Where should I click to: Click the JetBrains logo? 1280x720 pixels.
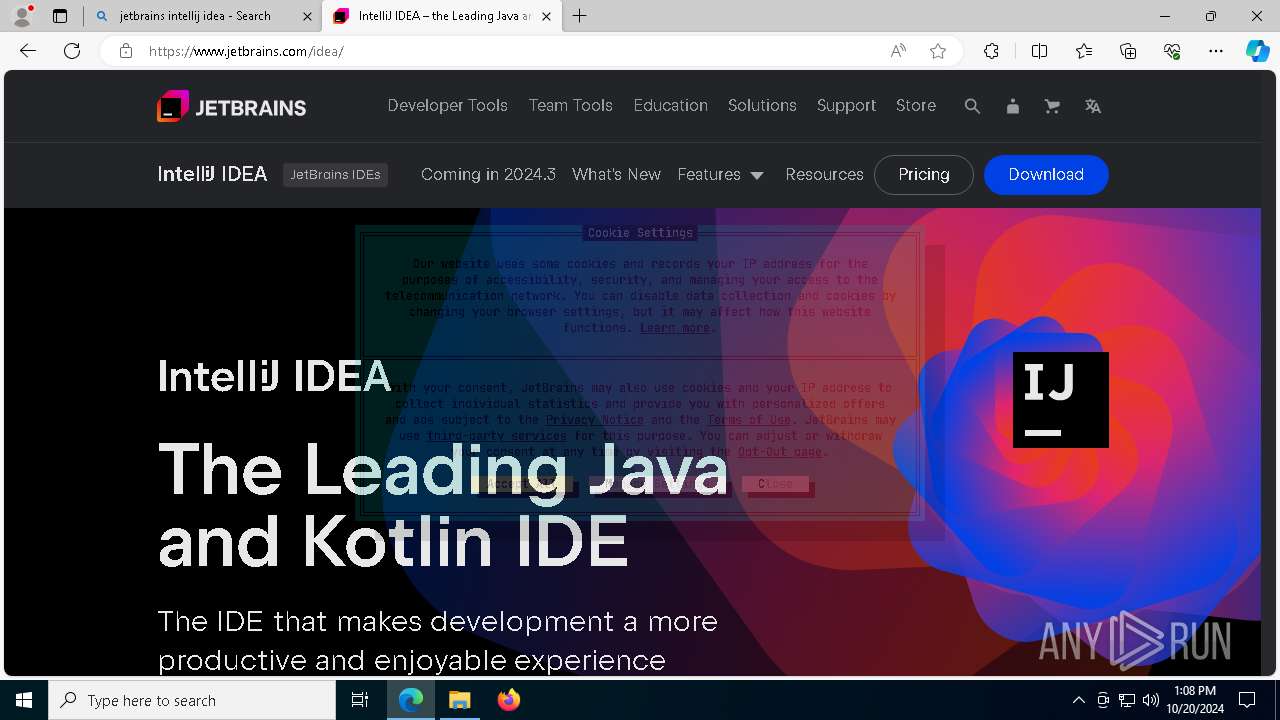pos(231,106)
